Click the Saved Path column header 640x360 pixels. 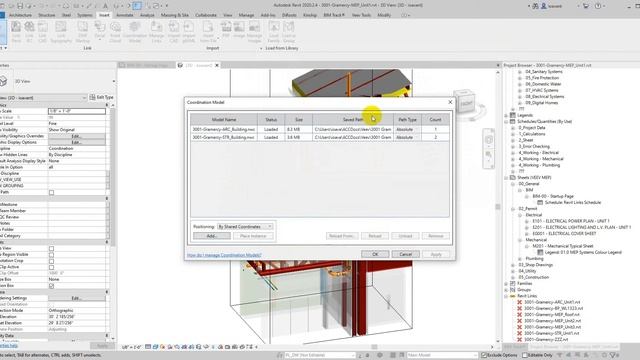(353, 120)
